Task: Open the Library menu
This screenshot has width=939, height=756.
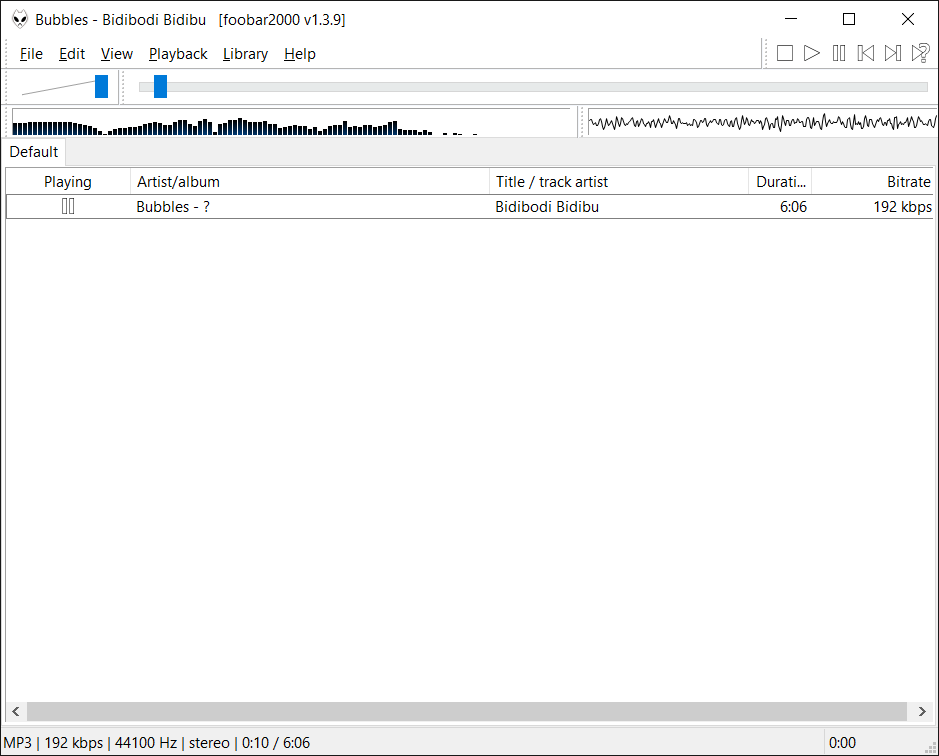Action: [x=246, y=54]
